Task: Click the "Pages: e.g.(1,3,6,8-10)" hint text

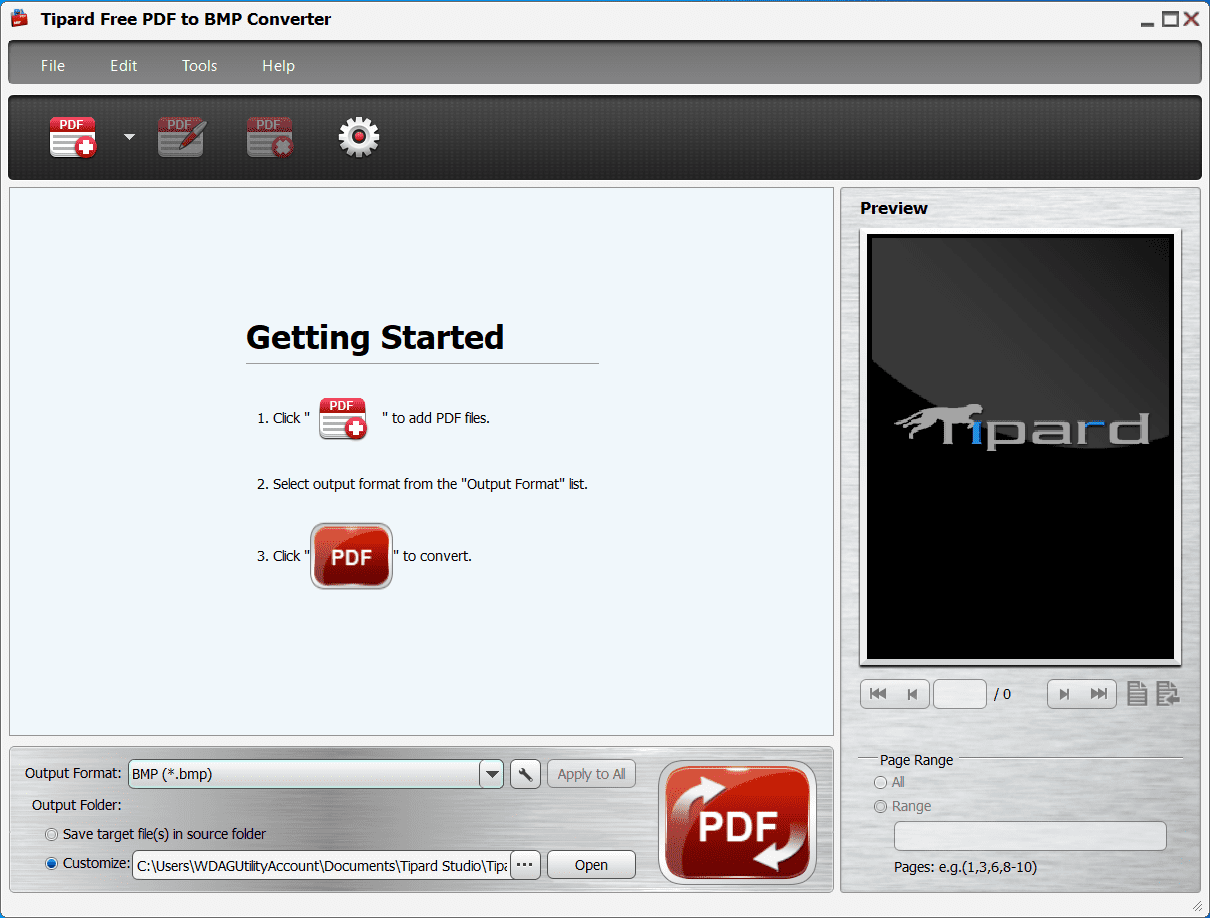Action: tap(965, 867)
